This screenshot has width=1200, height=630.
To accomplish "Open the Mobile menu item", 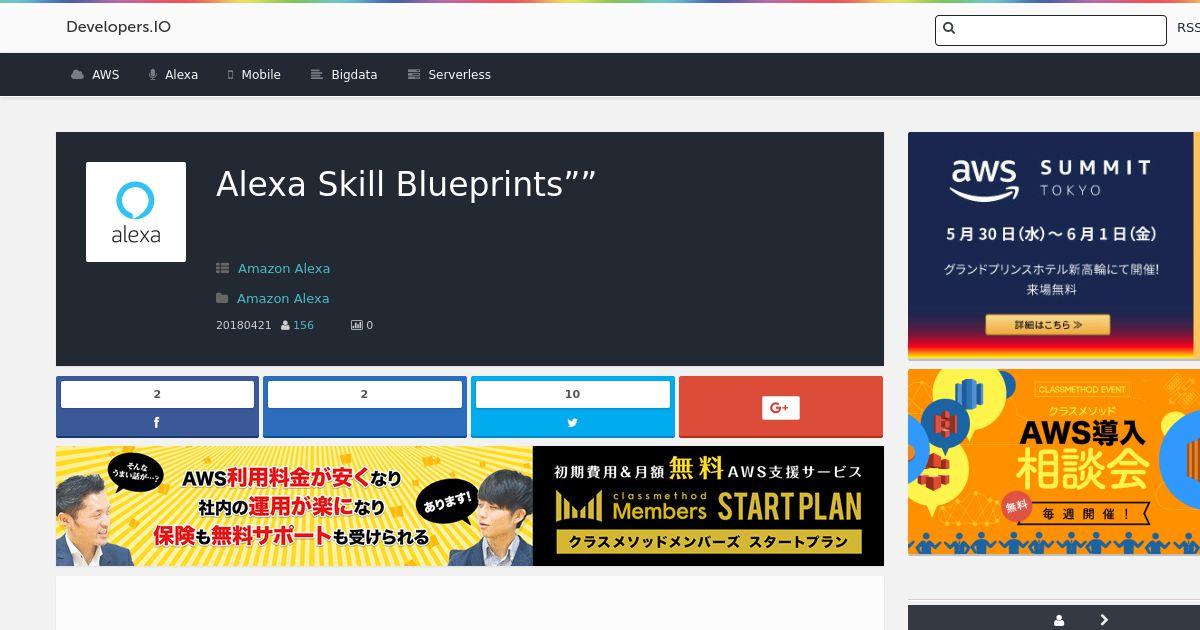I will 260,75.
